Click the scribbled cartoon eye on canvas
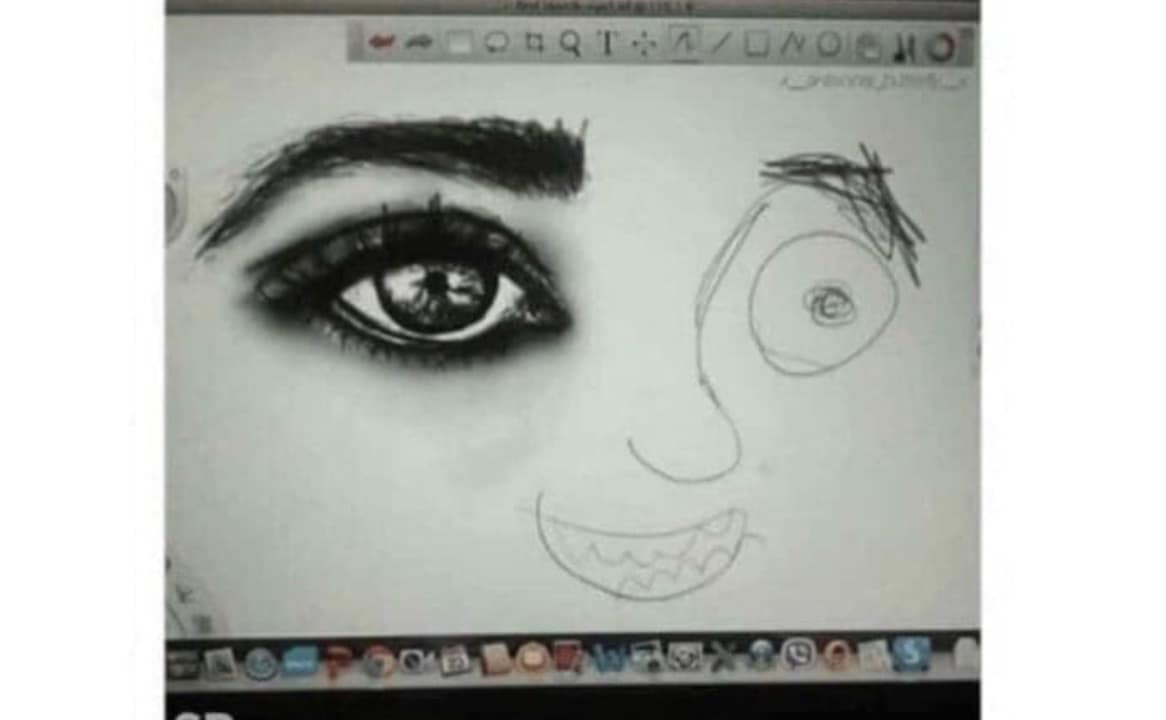Viewport: 1166px width, 720px height. pyautogui.click(x=828, y=305)
